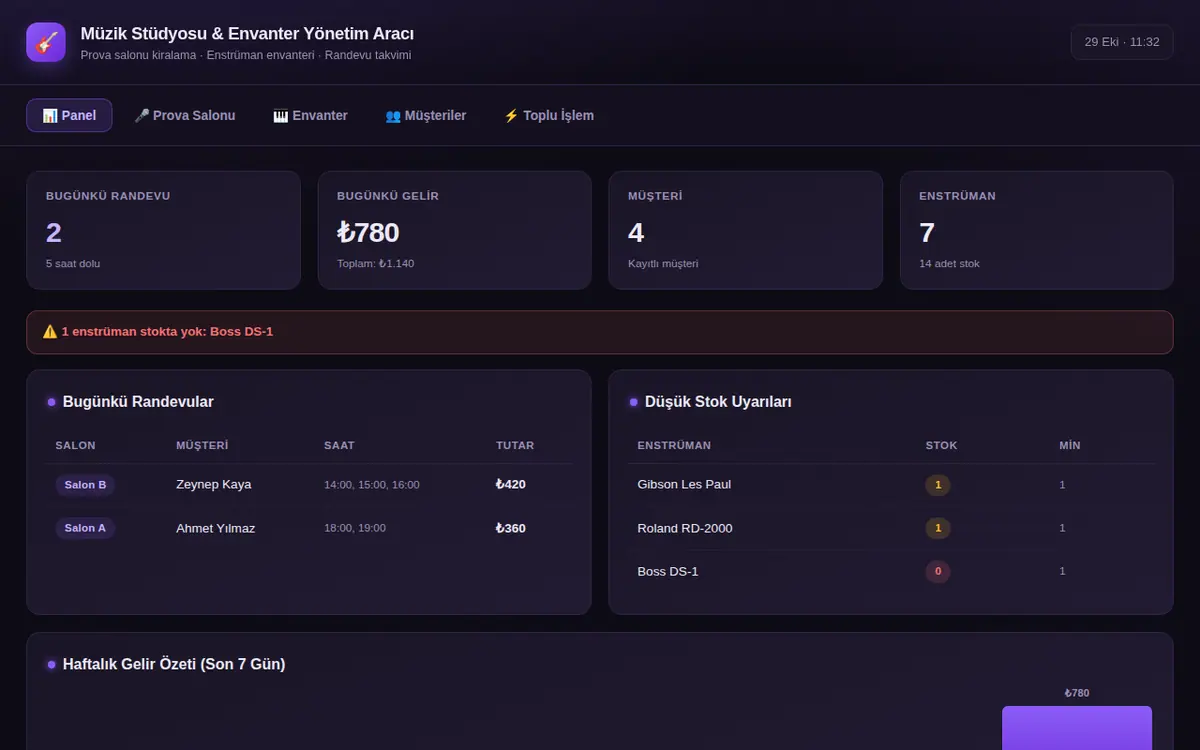
Task: Click the Salon B badge
Action: [85, 485]
